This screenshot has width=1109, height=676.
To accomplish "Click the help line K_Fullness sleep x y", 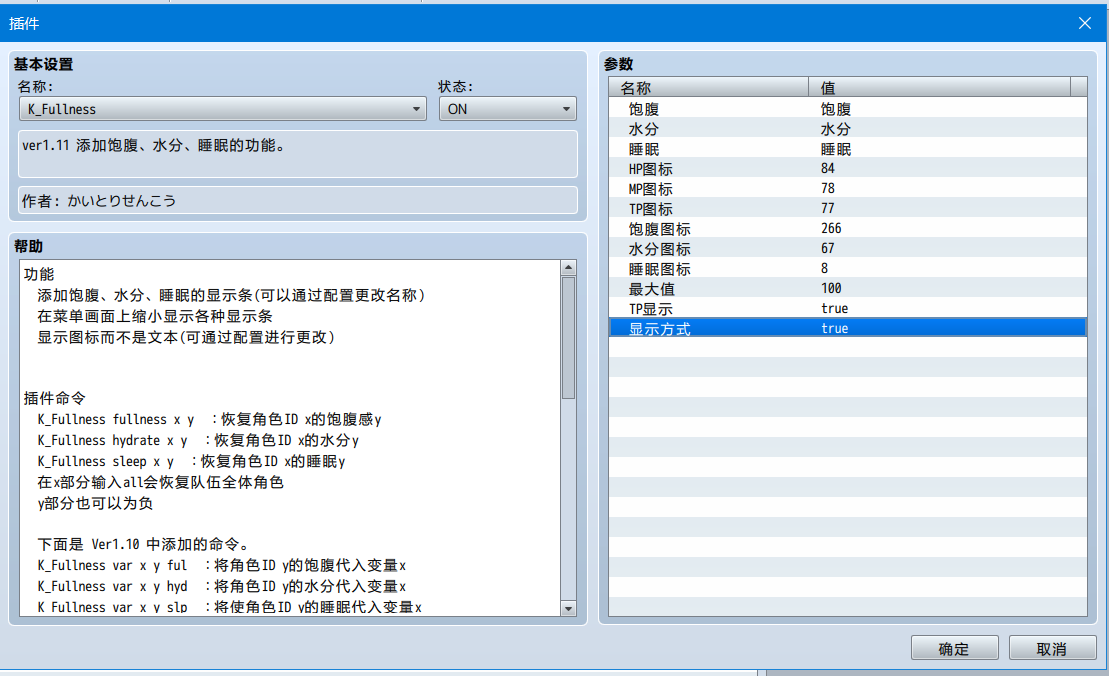I will (x=191, y=462).
